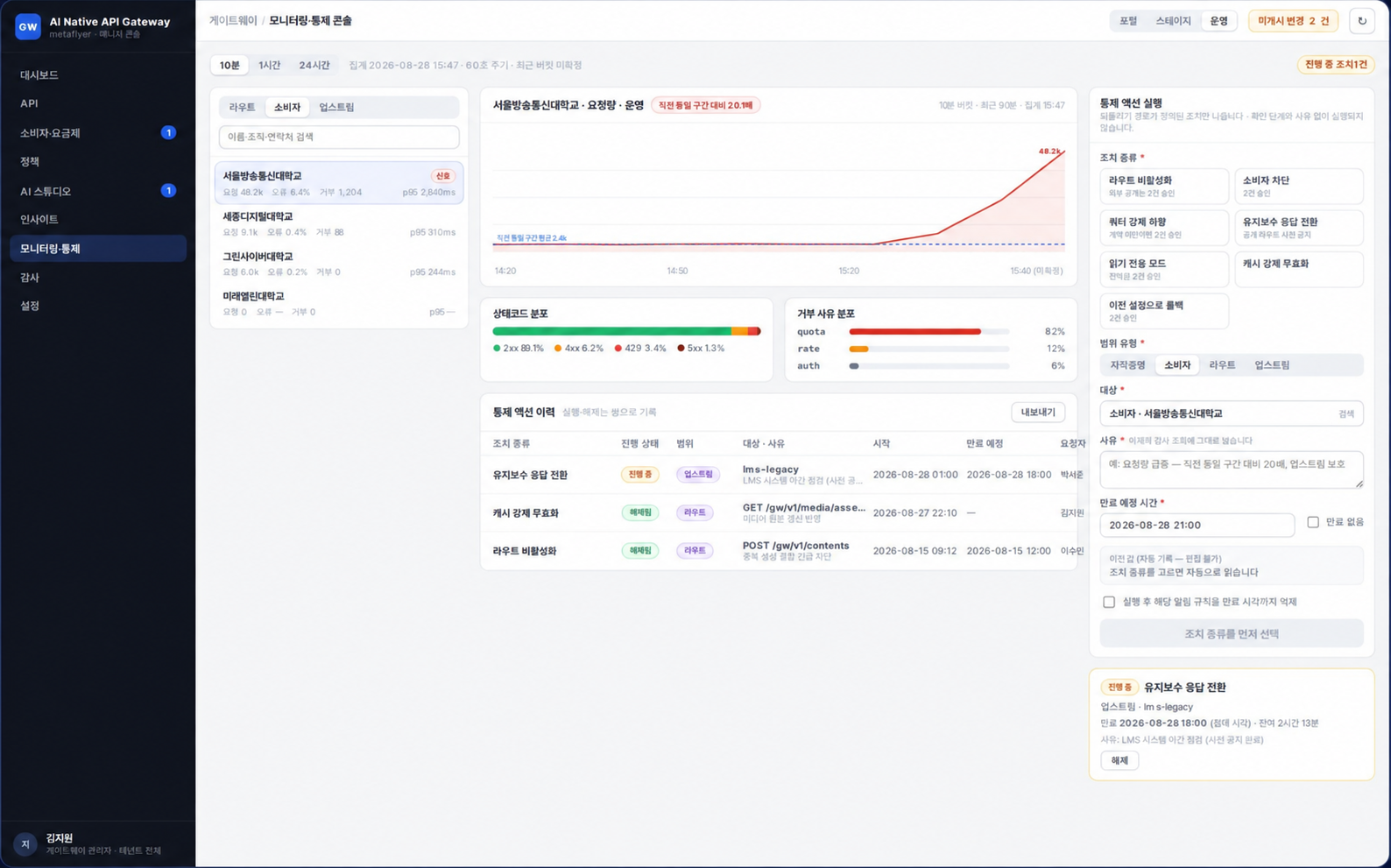
Task: Open 감사 in the sidebar
Action: 98,278
